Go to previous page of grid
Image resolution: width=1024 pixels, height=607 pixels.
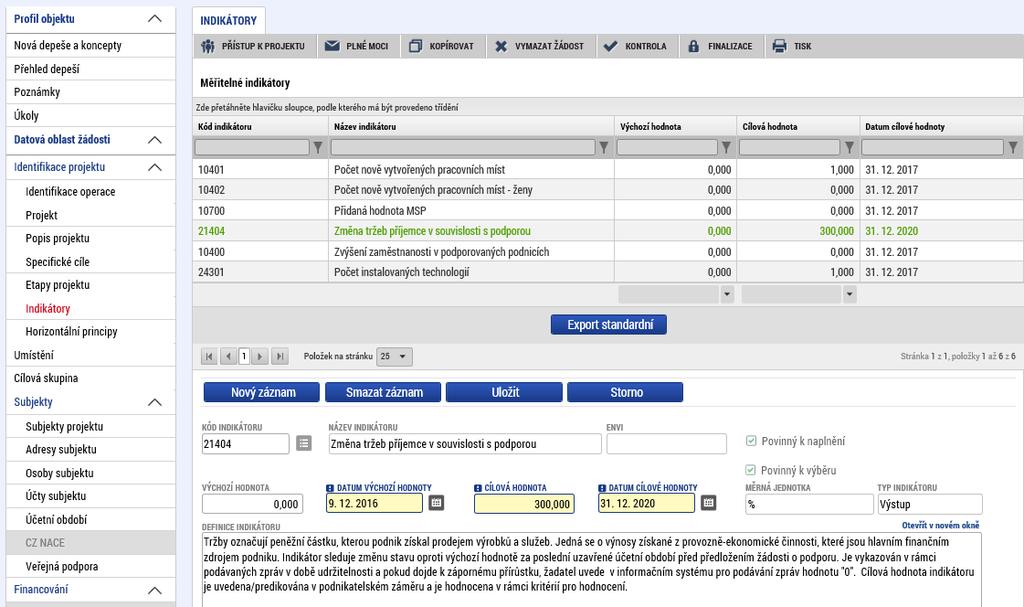228,357
